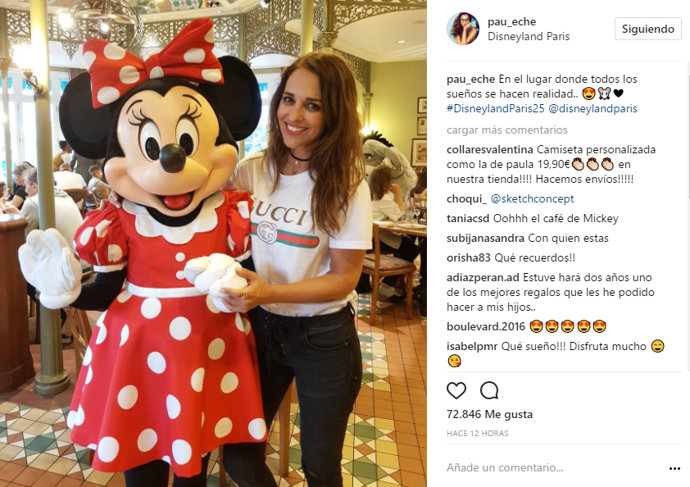Viewport: 690px width, 487px height.
Task: Open the #DisneylandParis25 hashtag
Action: tap(495, 108)
